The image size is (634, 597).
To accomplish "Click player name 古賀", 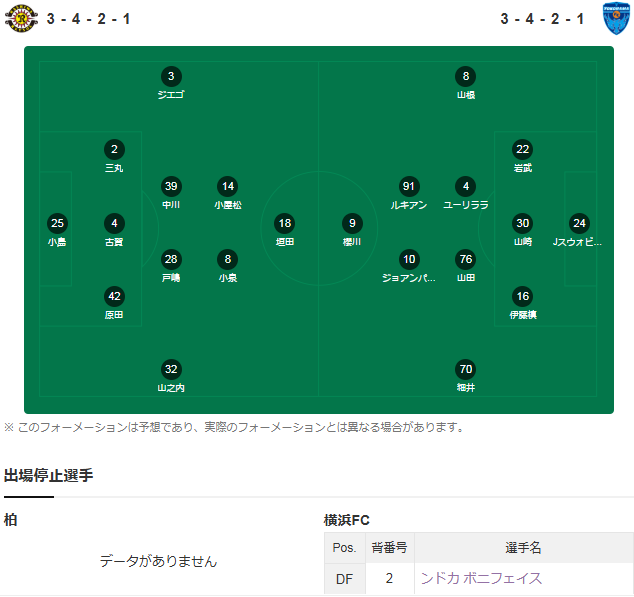I will [x=114, y=242].
